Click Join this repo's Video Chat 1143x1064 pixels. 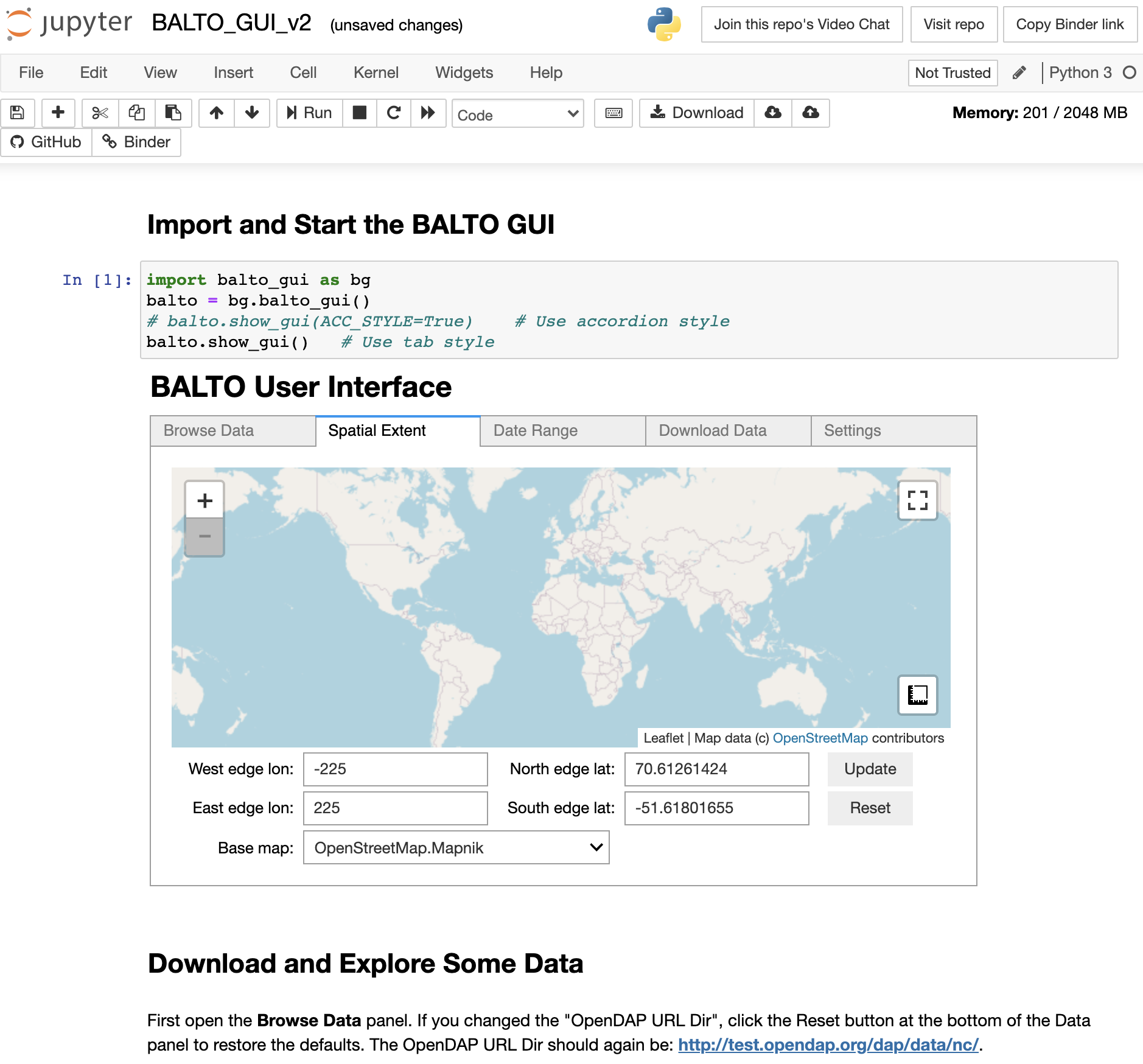click(802, 24)
